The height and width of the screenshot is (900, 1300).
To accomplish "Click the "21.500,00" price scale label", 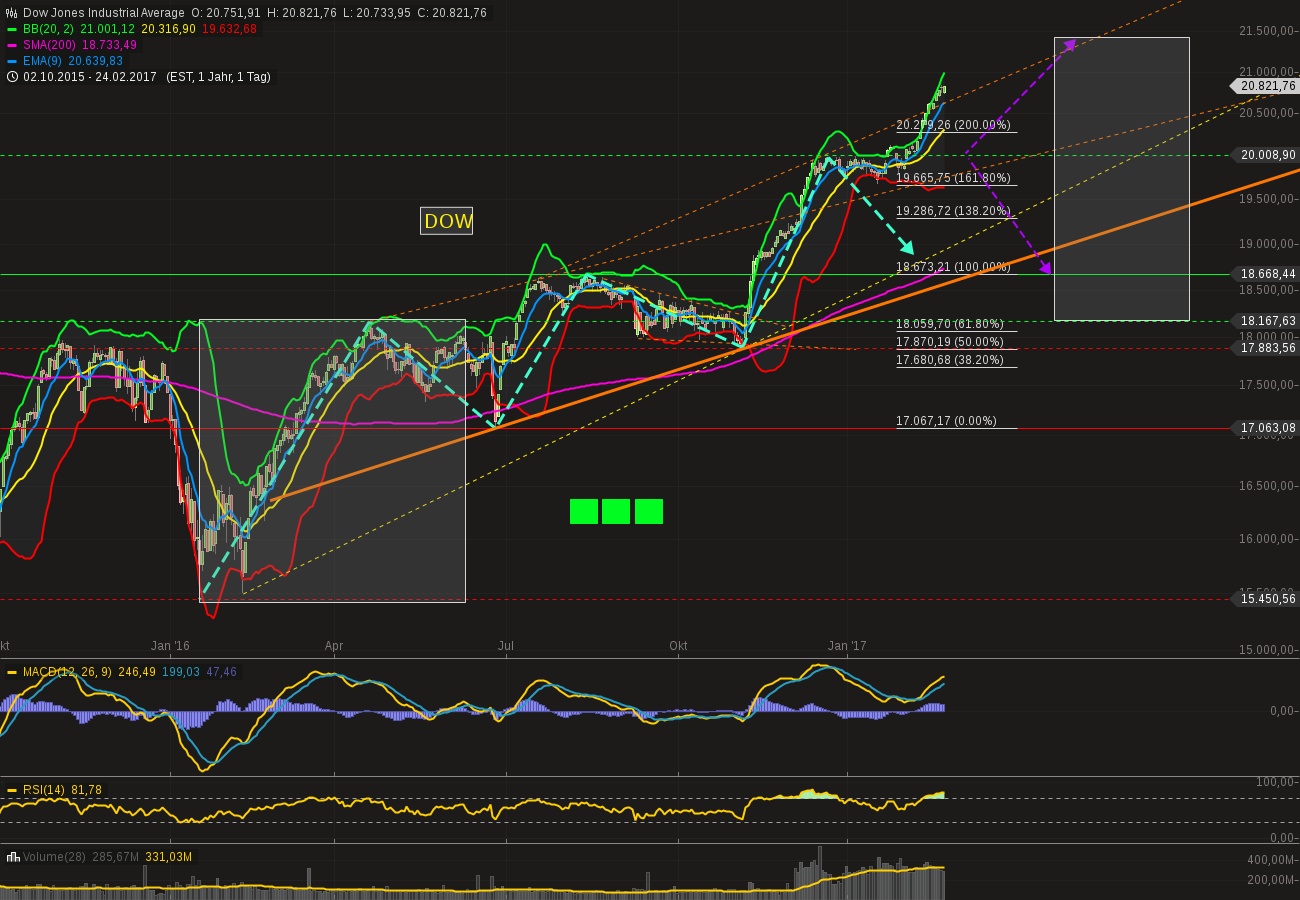I will (x=1267, y=31).
